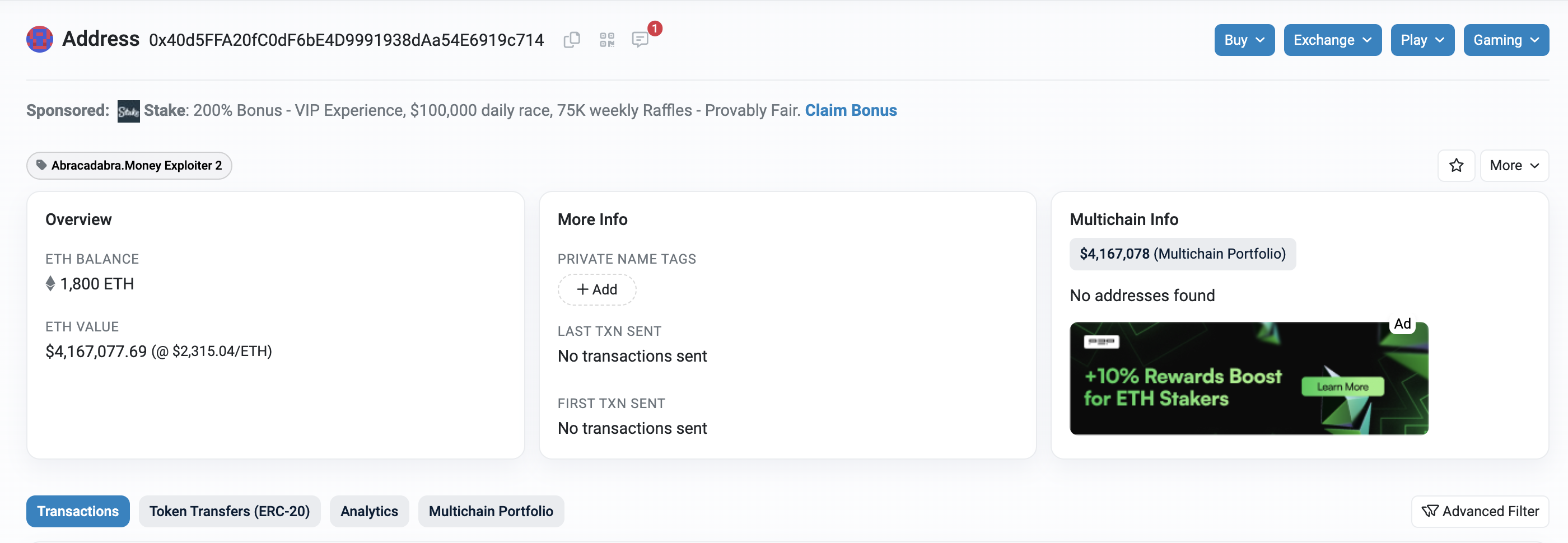Viewport: 1568px width, 543px height.
Task: Open the Exchange dropdown menu
Action: (x=1332, y=40)
